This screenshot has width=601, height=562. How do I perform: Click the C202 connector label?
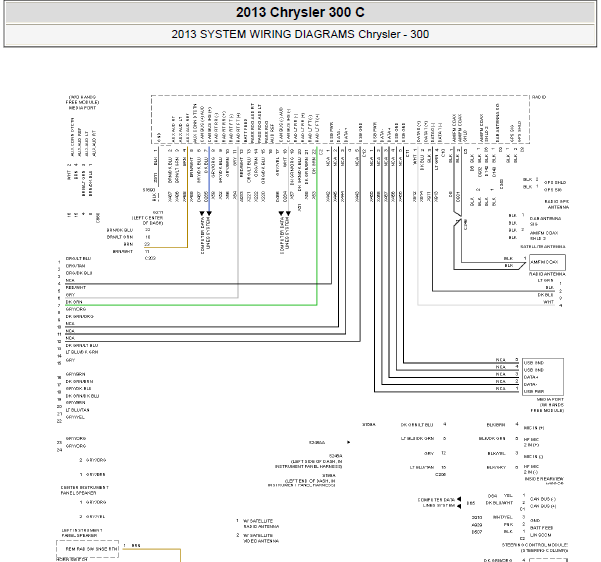coord(150,258)
